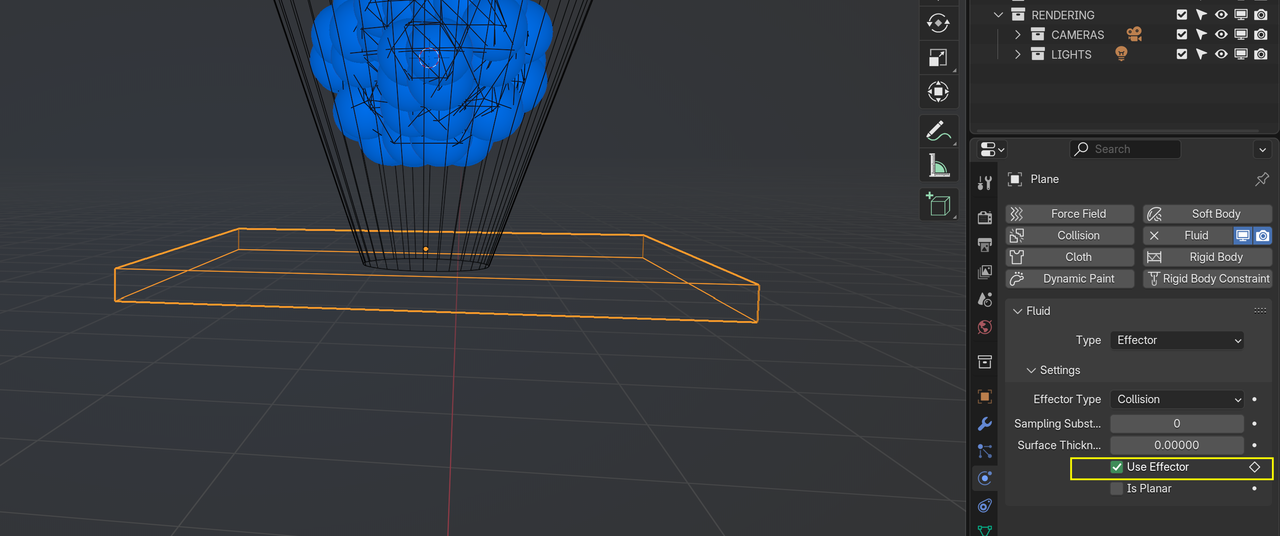Toggle selectability arrow for CAMERAS collection
Screen dimensions: 1280x536
(1201, 35)
